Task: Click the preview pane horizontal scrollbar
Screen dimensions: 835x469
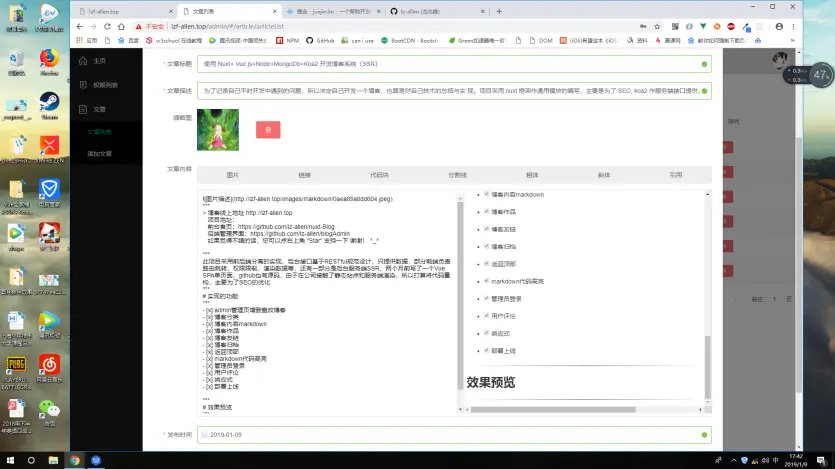Action: [x=553, y=409]
